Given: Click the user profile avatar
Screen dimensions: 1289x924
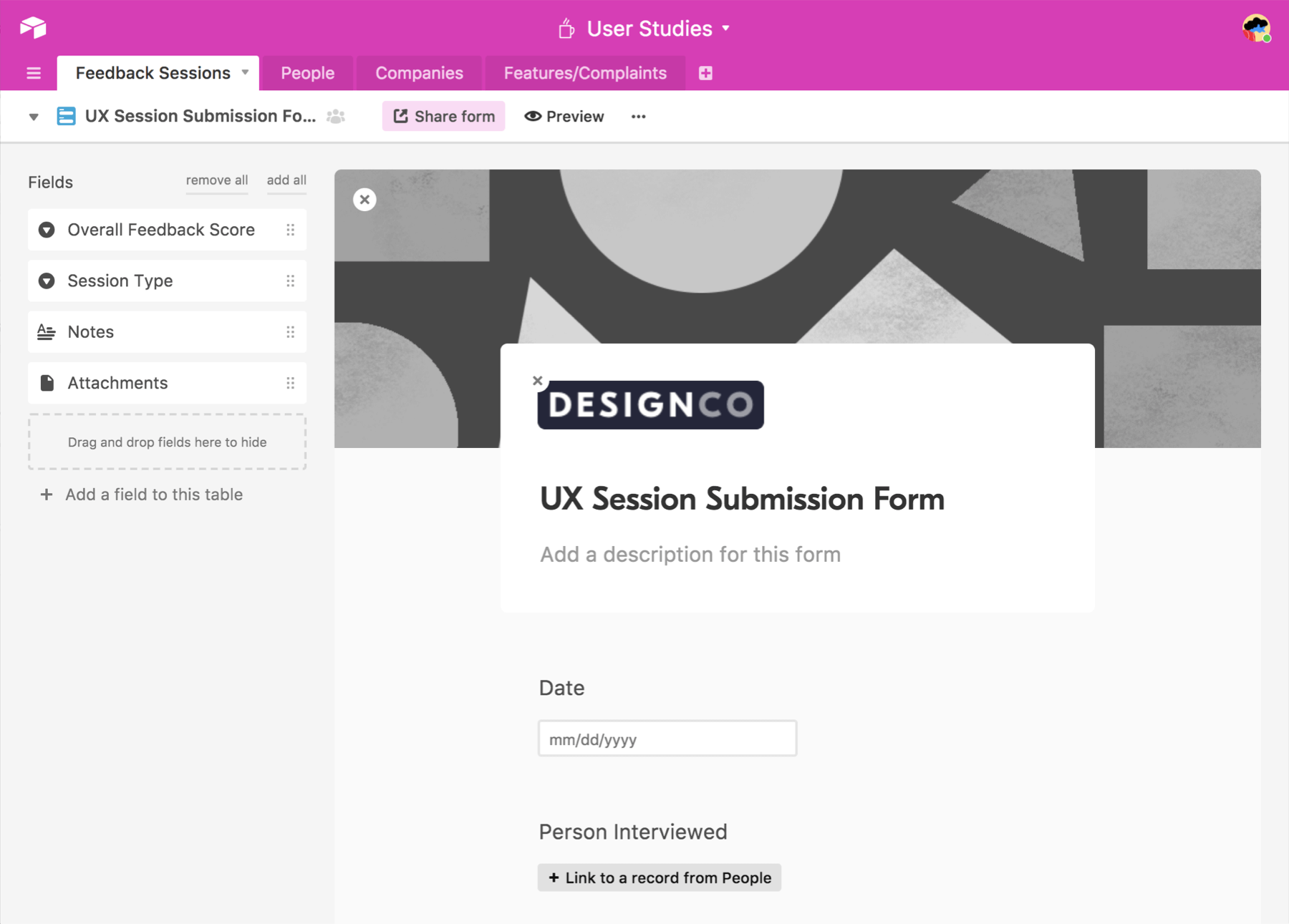Looking at the screenshot, I should click(1255, 29).
